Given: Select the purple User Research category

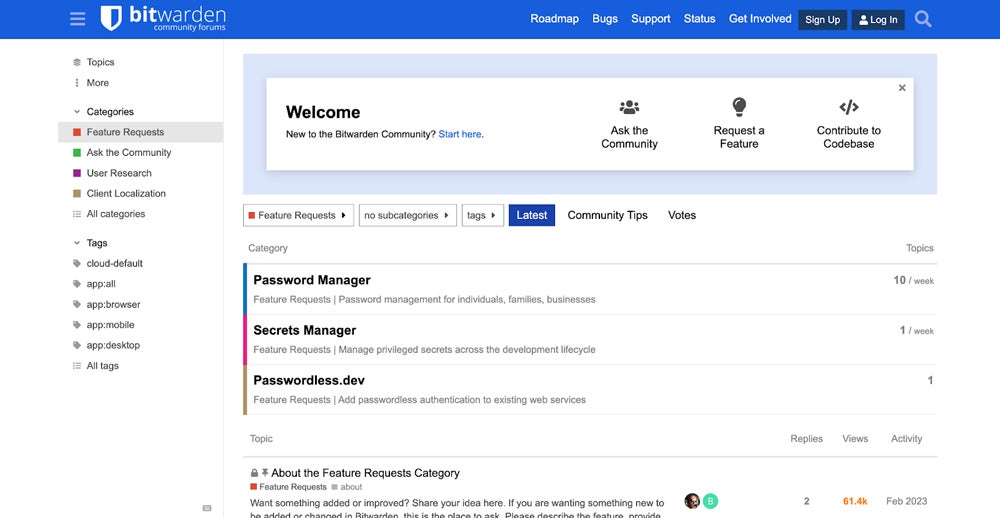Looking at the screenshot, I should (119, 173).
